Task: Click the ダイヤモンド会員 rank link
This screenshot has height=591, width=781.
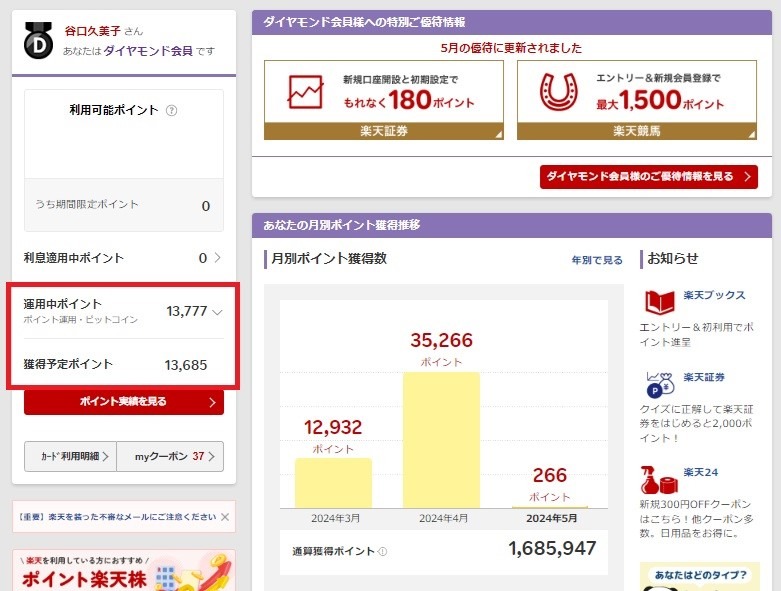Action: point(148,51)
